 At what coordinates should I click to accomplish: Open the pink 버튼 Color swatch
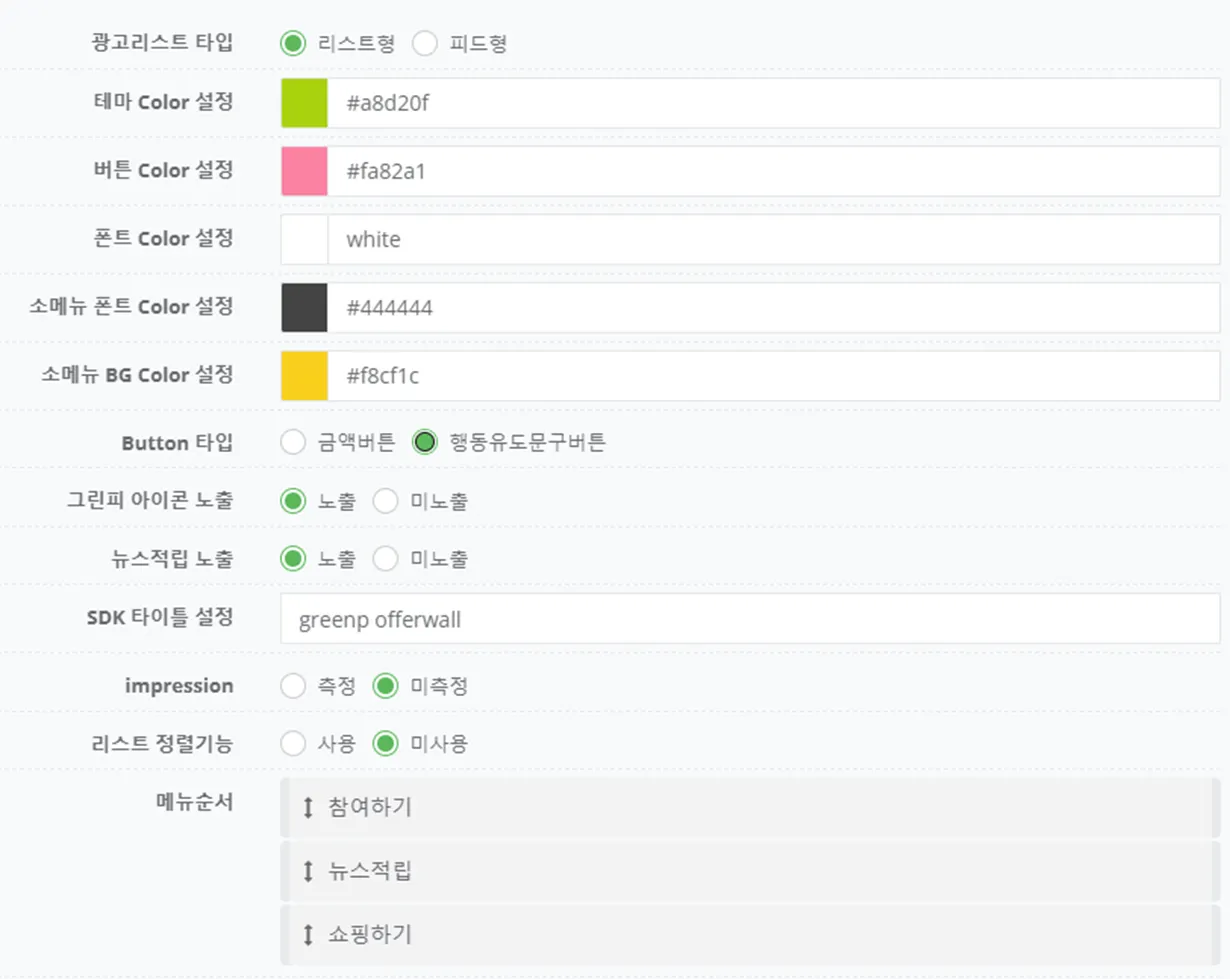(x=304, y=171)
